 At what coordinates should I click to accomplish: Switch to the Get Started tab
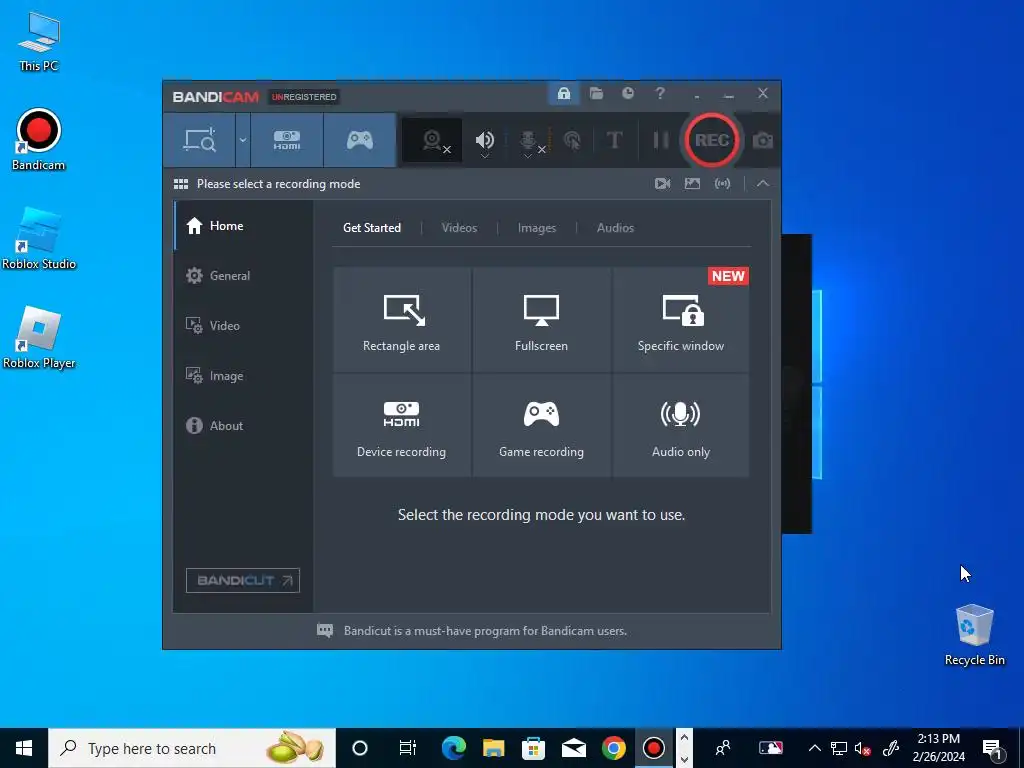pos(372,228)
